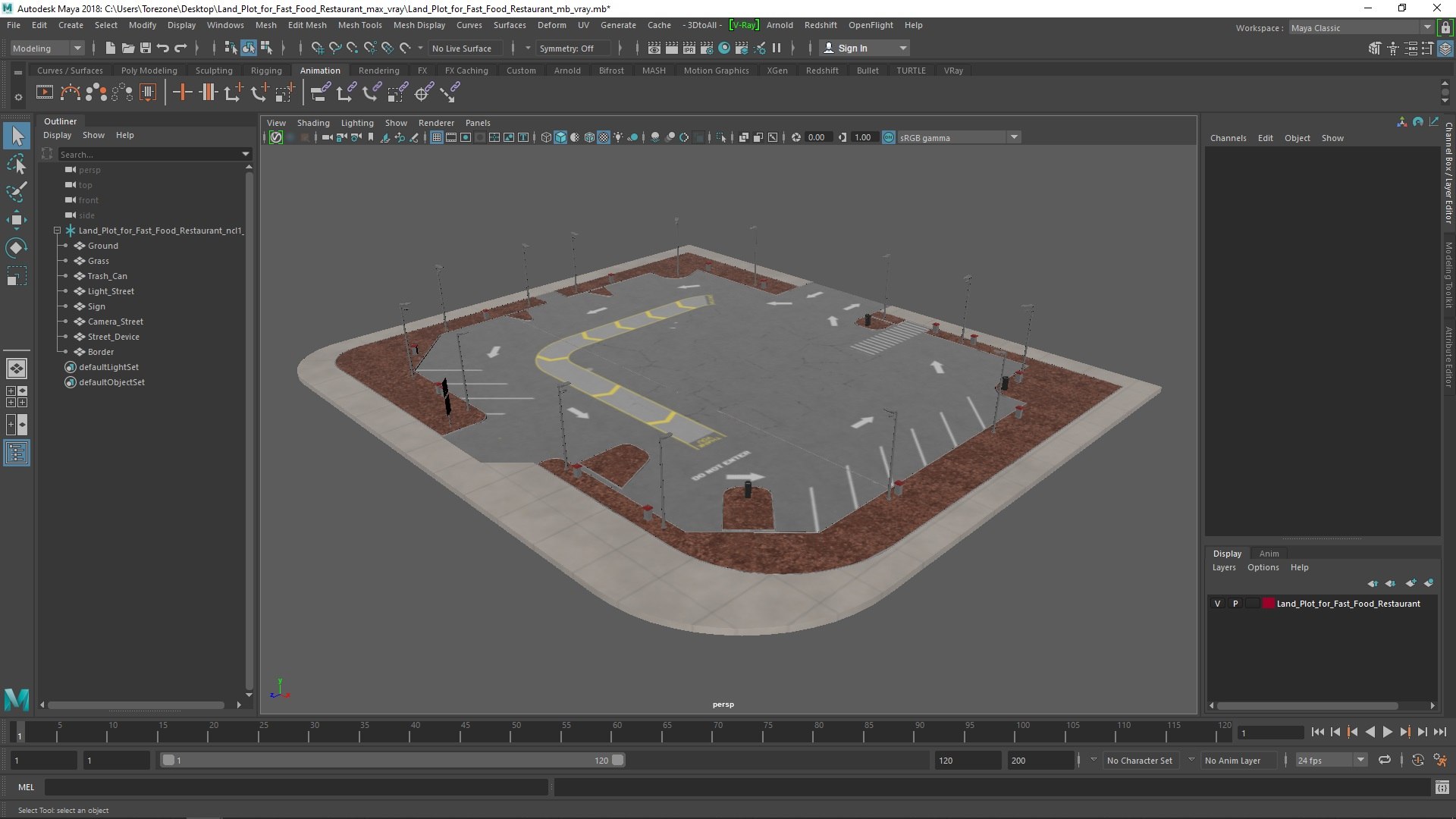Open the viewport Shading menu
Image resolution: width=1456 pixels, height=819 pixels.
(x=312, y=123)
